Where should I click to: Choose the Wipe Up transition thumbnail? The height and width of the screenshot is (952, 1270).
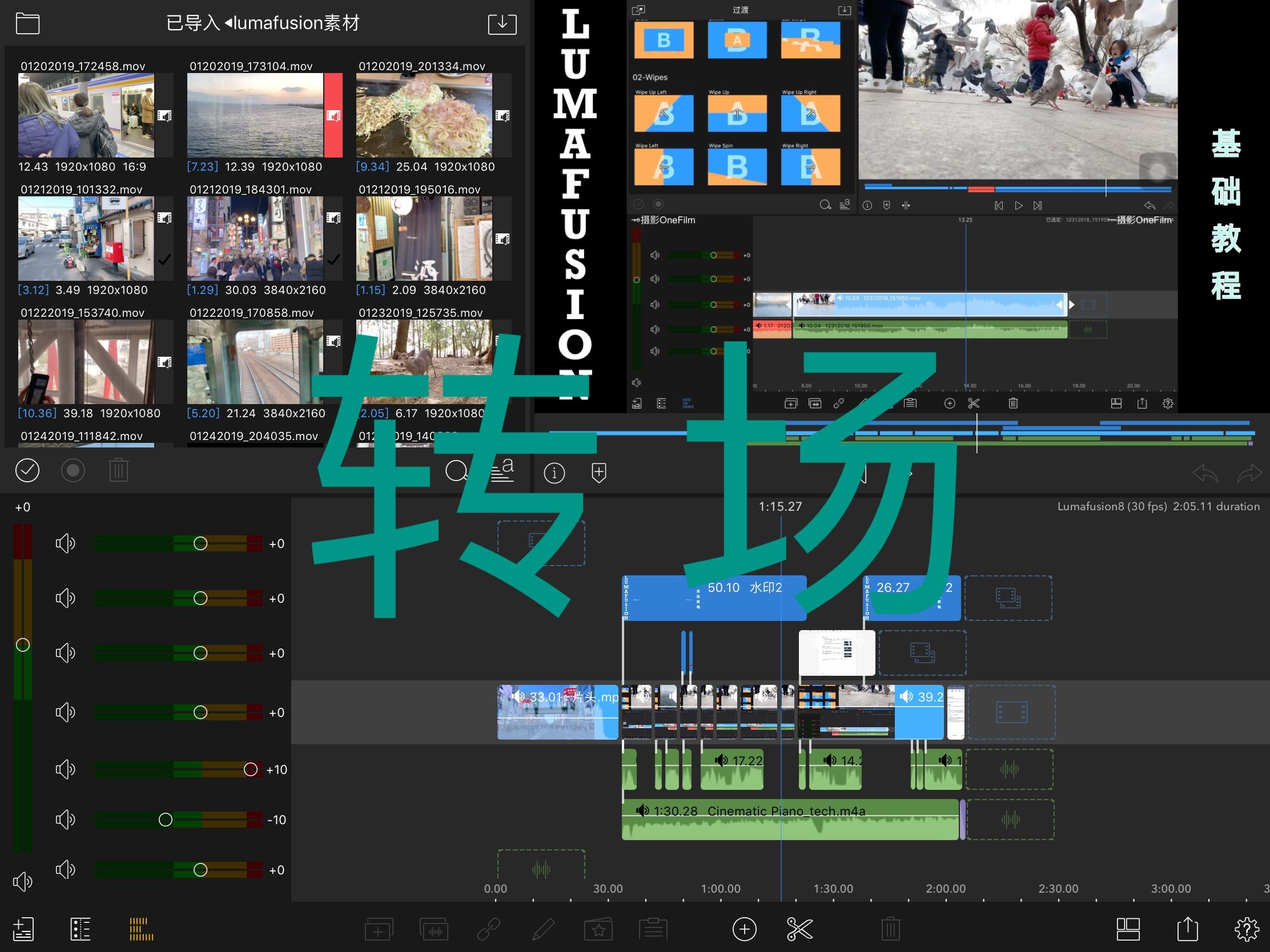[x=737, y=113]
